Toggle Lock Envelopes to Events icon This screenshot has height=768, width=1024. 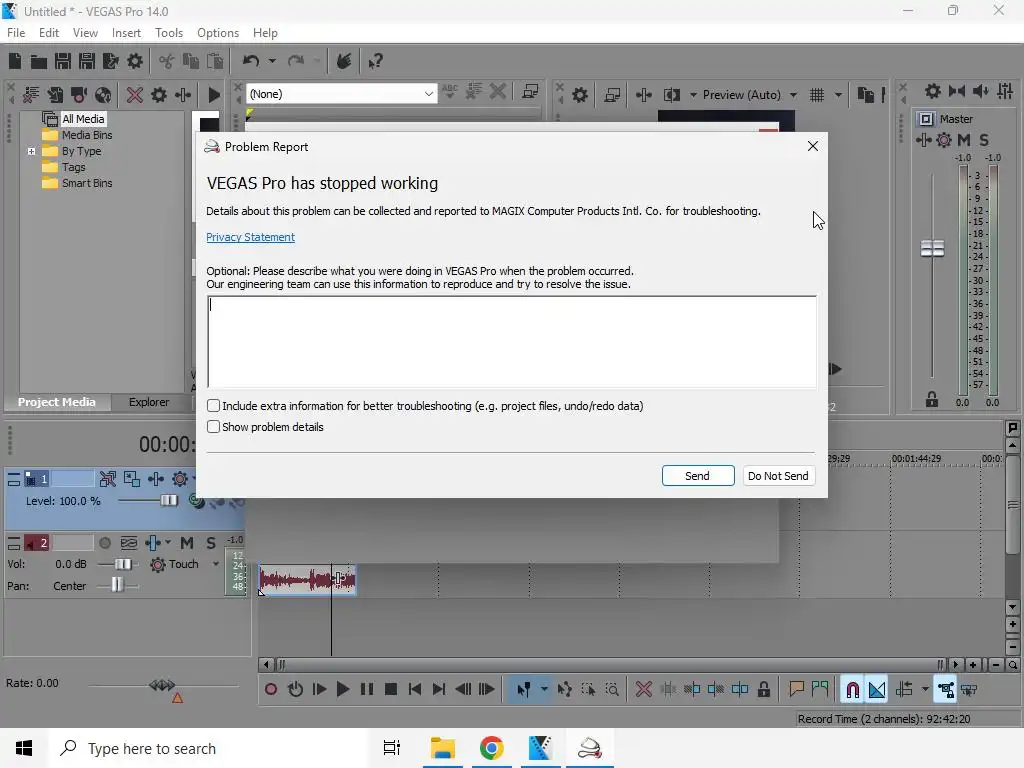tap(945, 689)
